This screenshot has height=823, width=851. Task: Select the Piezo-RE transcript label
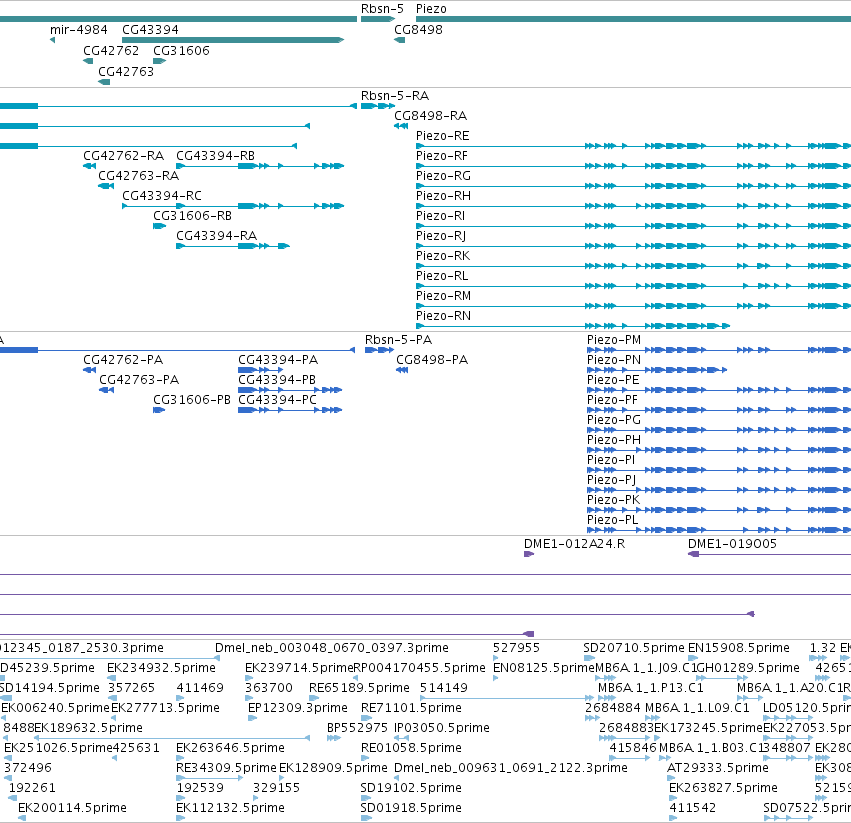click(x=442, y=136)
